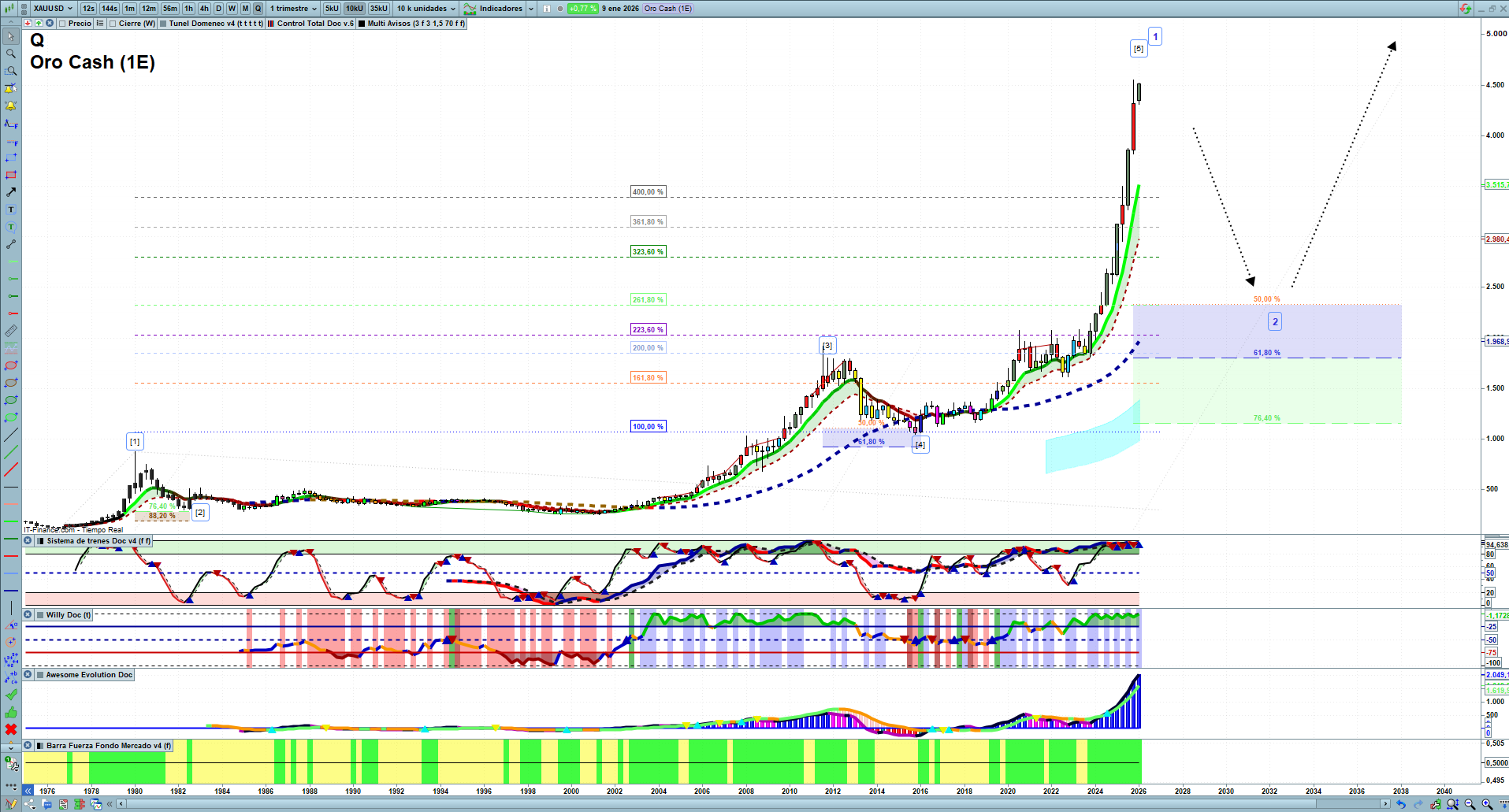Open the 10 k unidades dropdown
This screenshot has width=1509, height=812.
pos(426,9)
